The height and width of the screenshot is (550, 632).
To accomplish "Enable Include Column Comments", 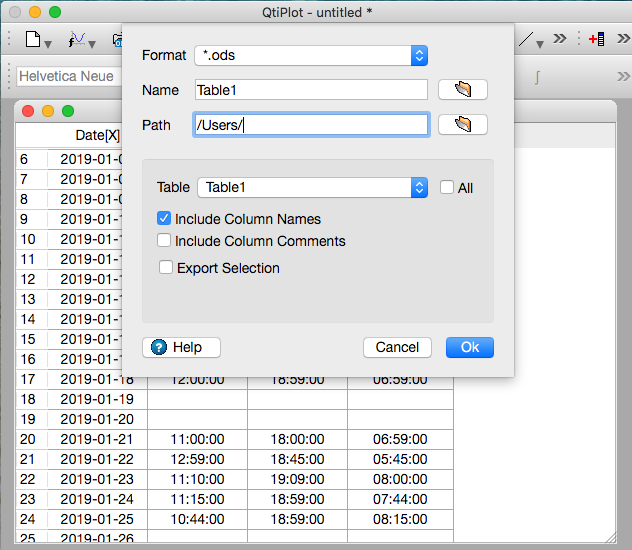I will (164, 241).
